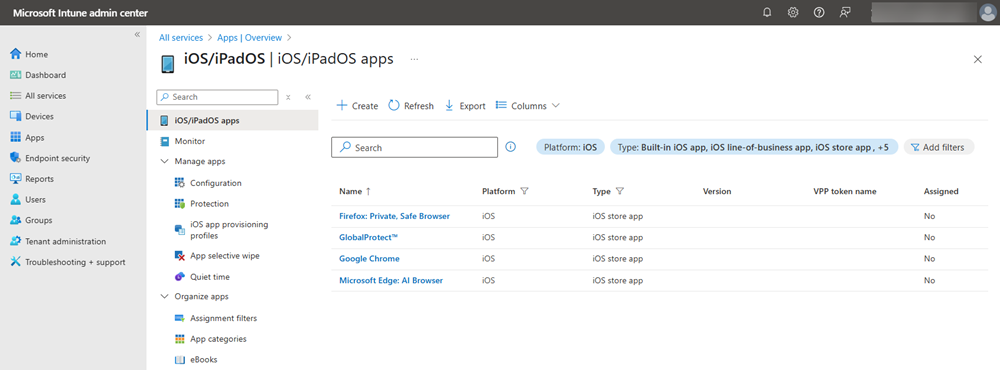Viewport: 1000px width, 370px height.
Task: Open Configuration under Manage apps
Action: [216, 183]
